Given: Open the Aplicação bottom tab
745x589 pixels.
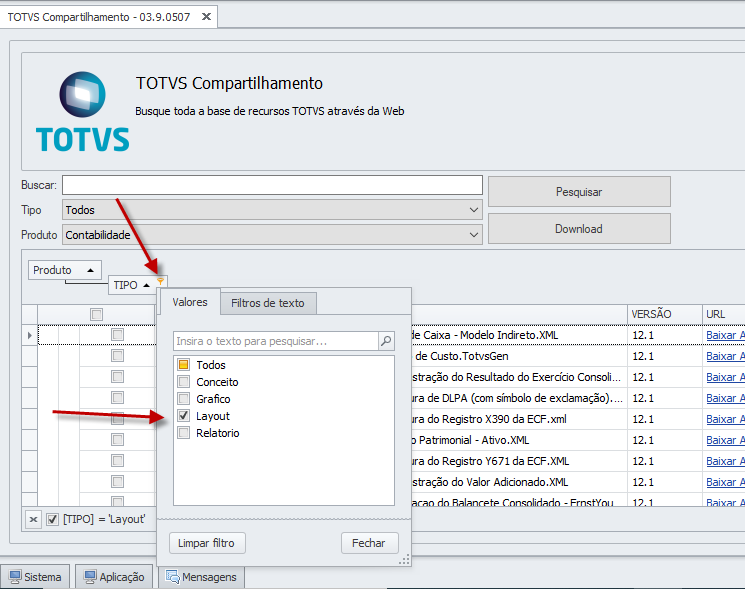Looking at the screenshot, I should (114, 577).
